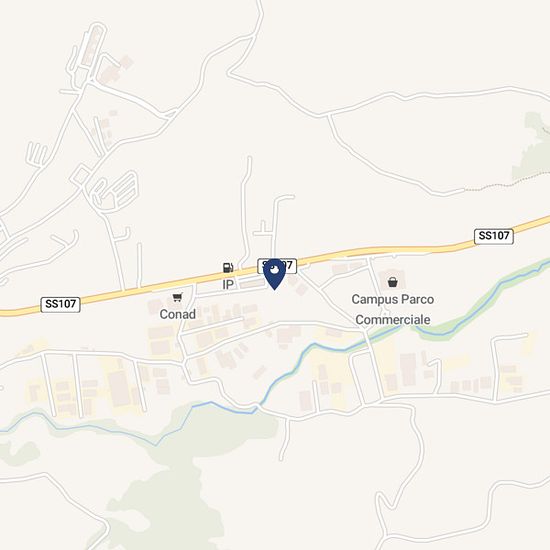Select the IP fuel pump icon

point(228,268)
